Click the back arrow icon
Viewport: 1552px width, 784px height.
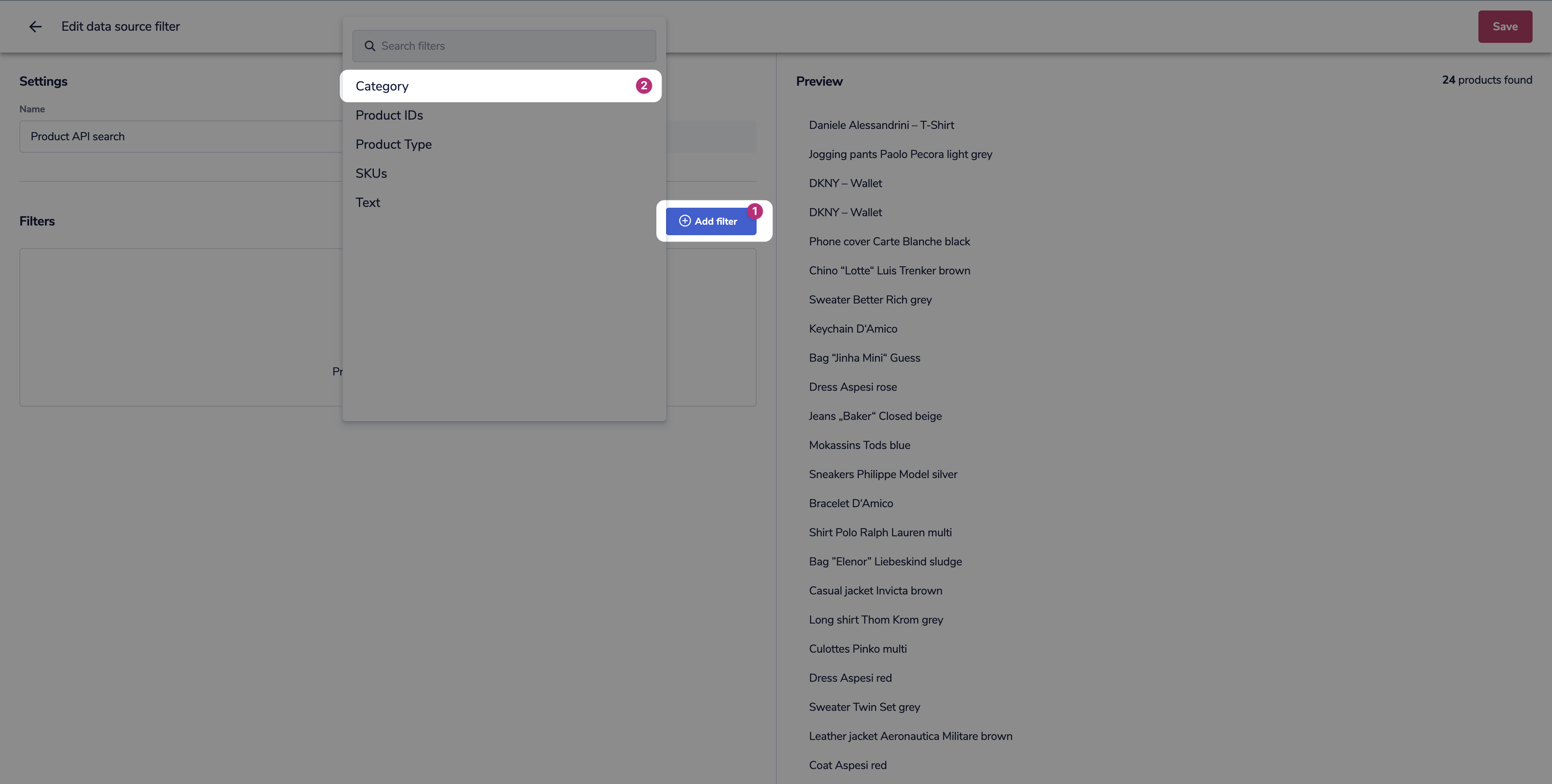pyautogui.click(x=36, y=27)
